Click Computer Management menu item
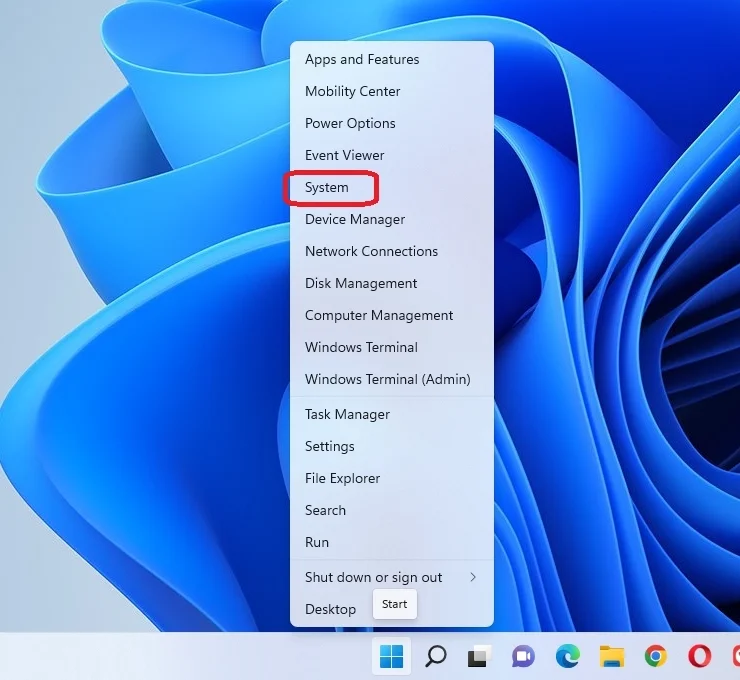Screen dimensions: 740x680 379,315
